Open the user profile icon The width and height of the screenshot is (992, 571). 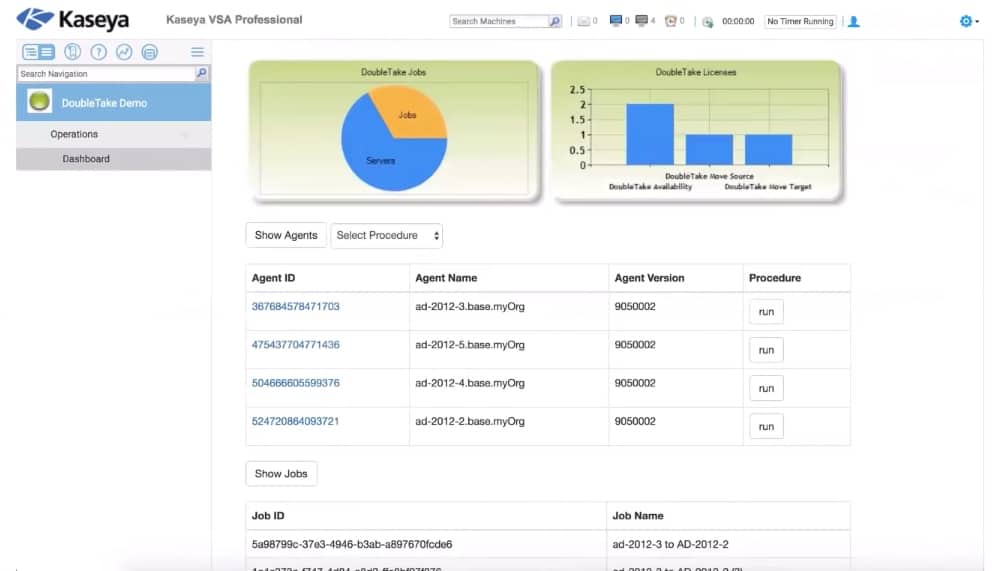point(853,21)
